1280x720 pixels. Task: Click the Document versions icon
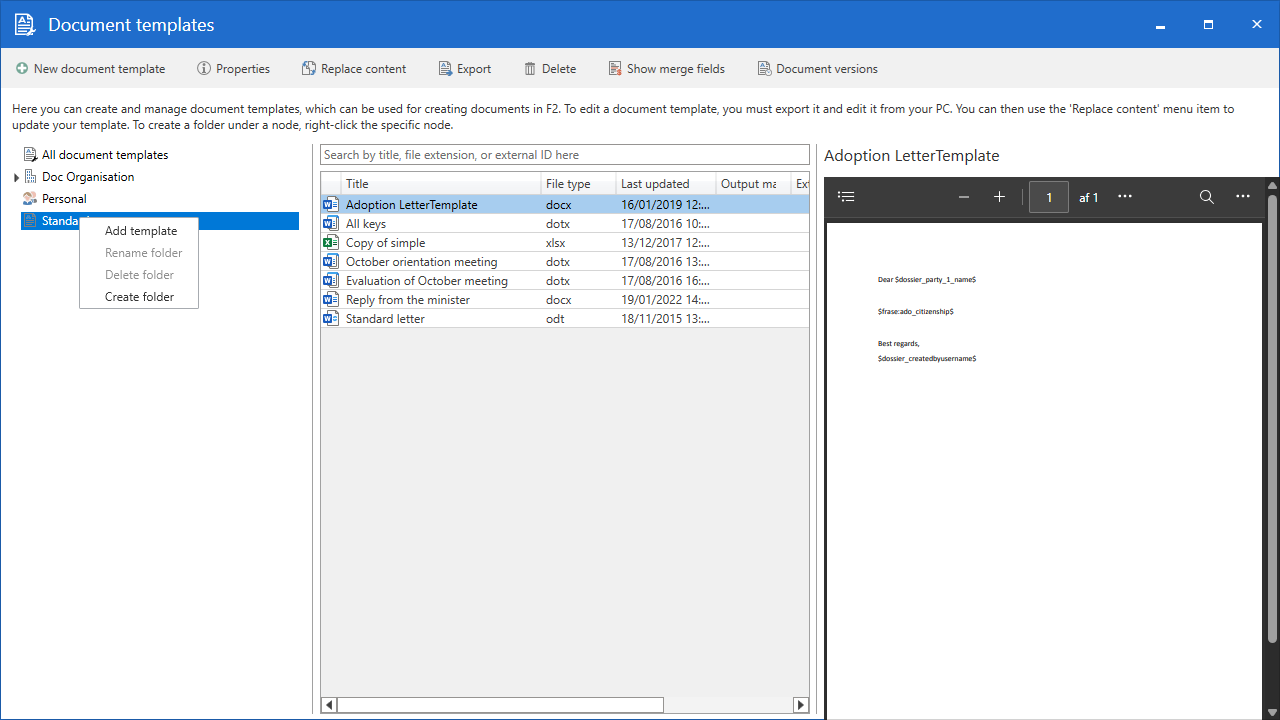point(764,69)
